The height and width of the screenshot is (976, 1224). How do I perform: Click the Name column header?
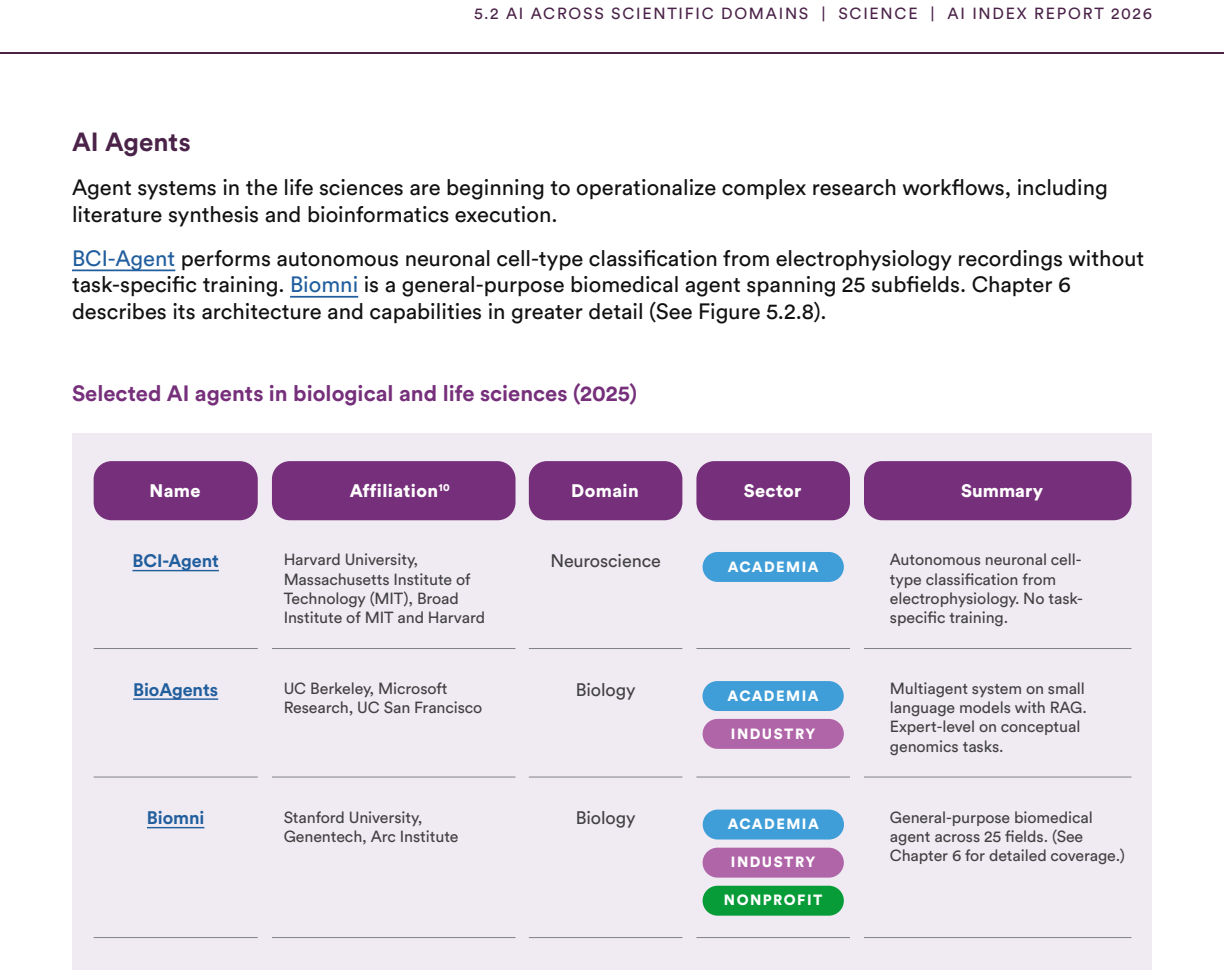point(175,491)
